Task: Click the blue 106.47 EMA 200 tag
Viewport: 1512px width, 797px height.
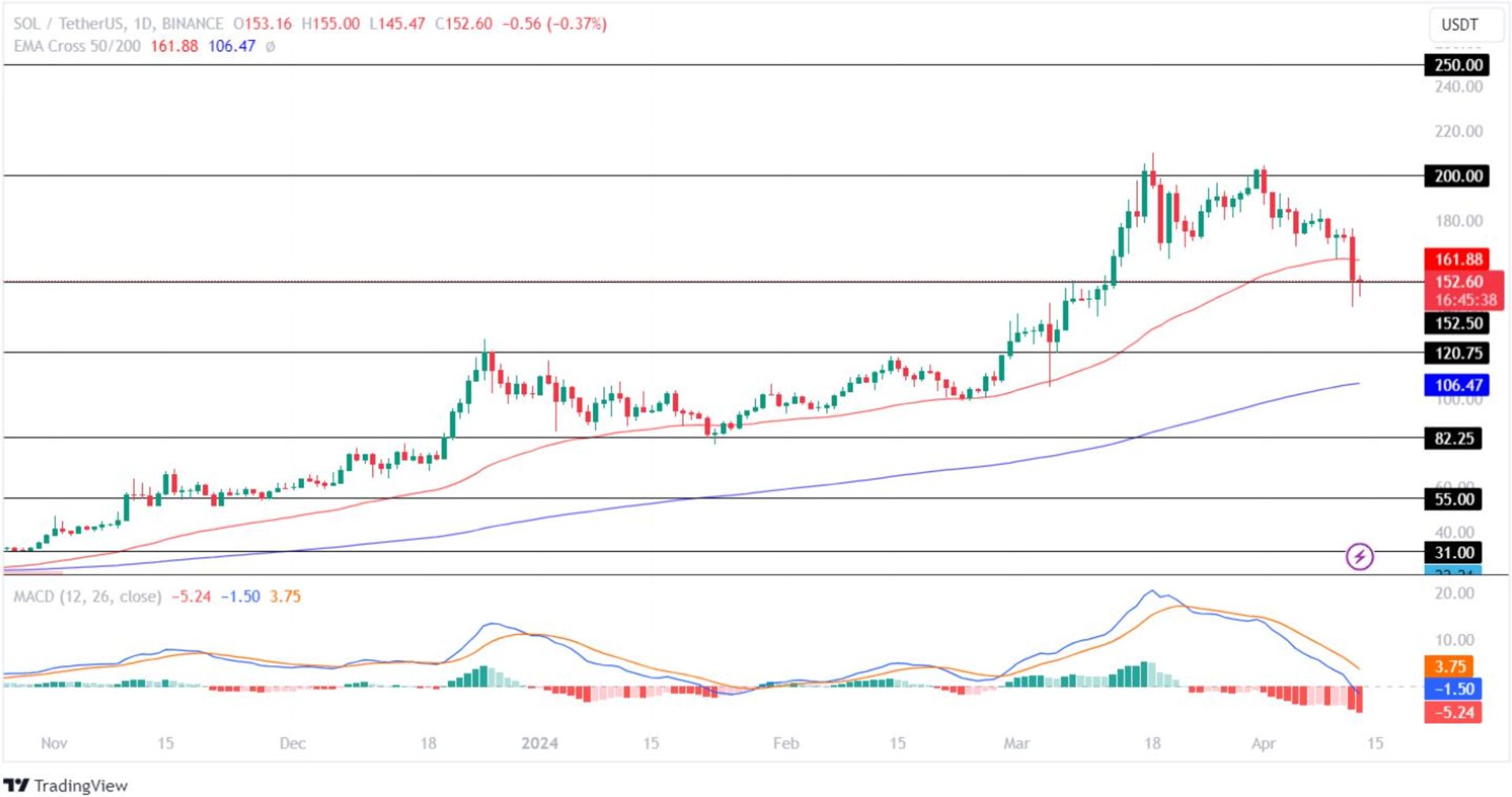Action: coord(1457,385)
